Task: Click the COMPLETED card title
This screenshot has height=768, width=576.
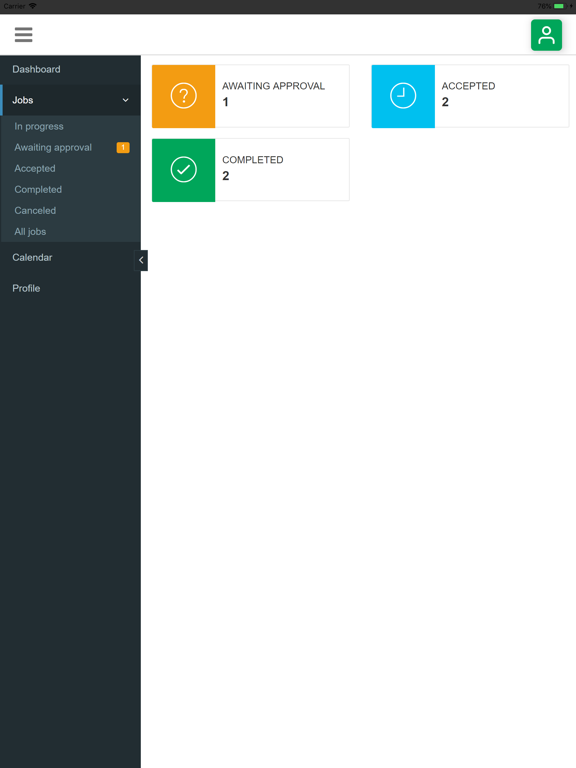Action: pyautogui.click(x=253, y=160)
